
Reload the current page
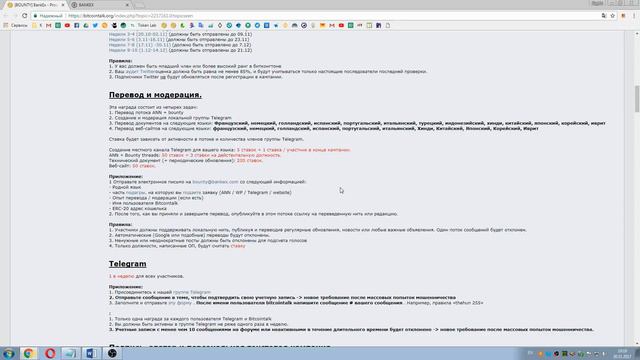pos(24,16)
